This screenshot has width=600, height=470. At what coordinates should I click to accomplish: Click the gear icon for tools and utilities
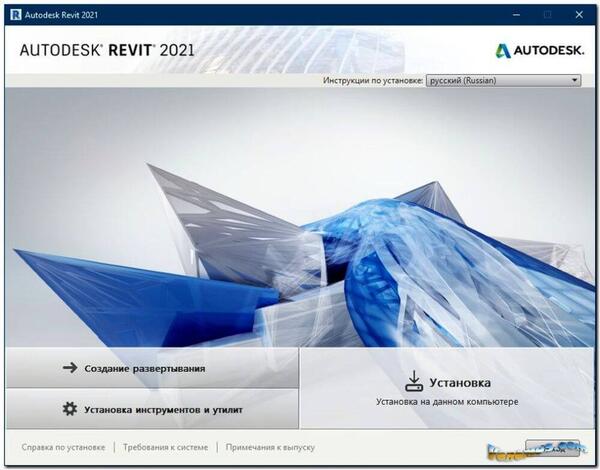click(x=70, y=409)
